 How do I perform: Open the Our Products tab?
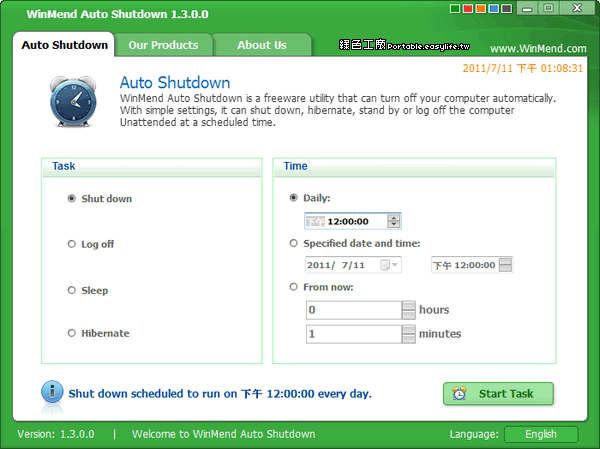pos(163,45)
